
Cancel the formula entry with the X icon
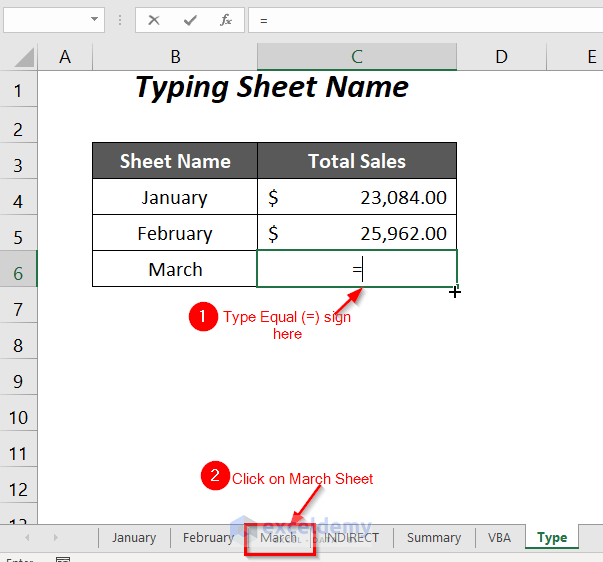coord(154,20)
